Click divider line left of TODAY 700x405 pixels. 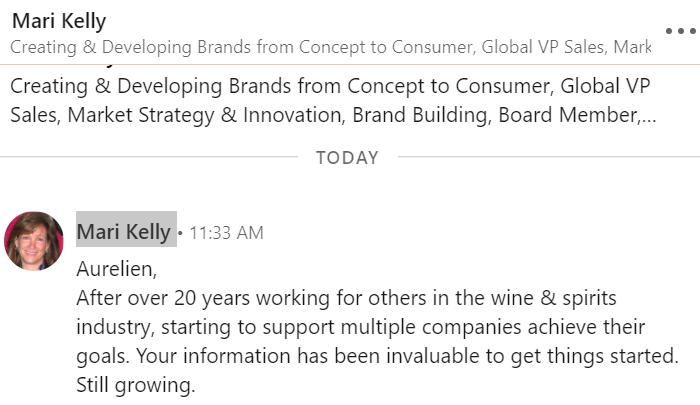click(x=150, y=158)
